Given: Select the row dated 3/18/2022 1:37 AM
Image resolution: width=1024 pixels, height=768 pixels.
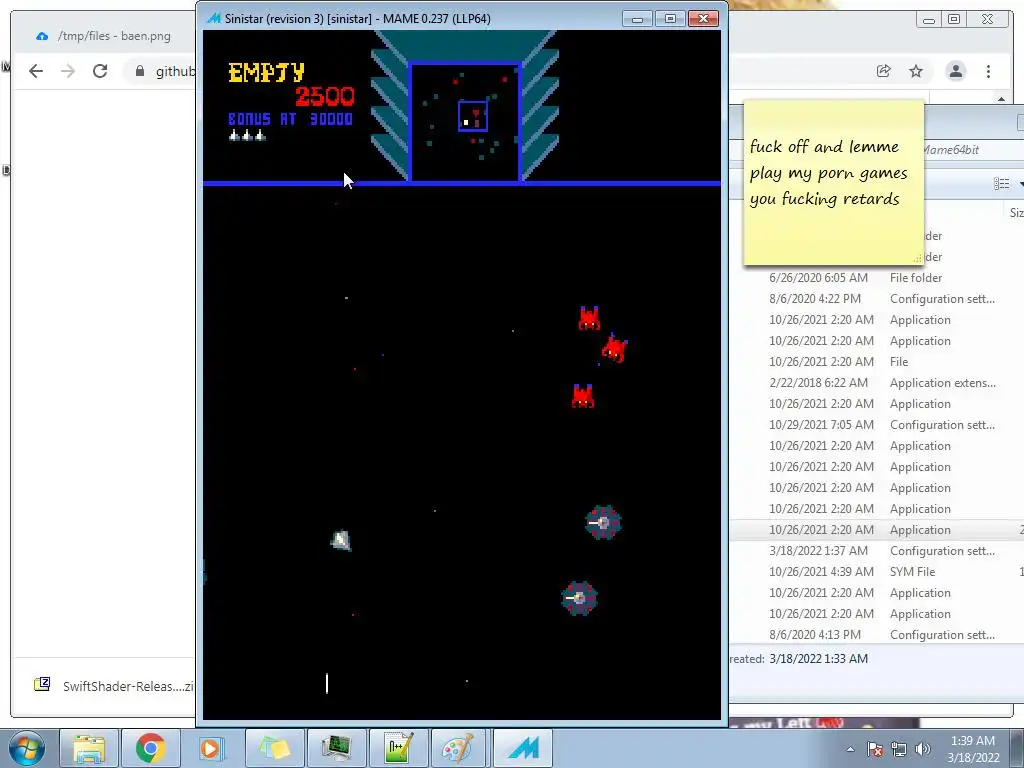Looking at the screenshot, I should tap(877, 551).
